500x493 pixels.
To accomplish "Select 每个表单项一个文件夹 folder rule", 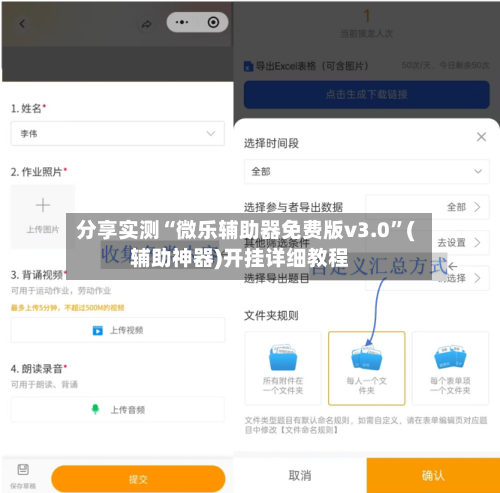I will pyautogui.click(x=450, y=368).
